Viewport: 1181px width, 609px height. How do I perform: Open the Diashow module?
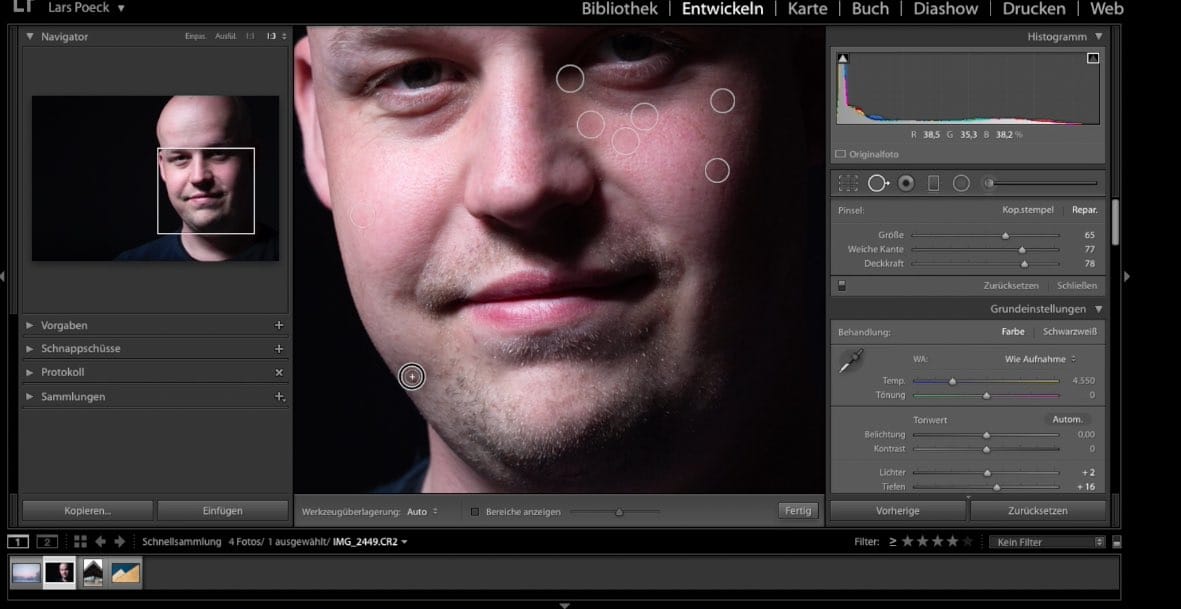pos(945,9)
